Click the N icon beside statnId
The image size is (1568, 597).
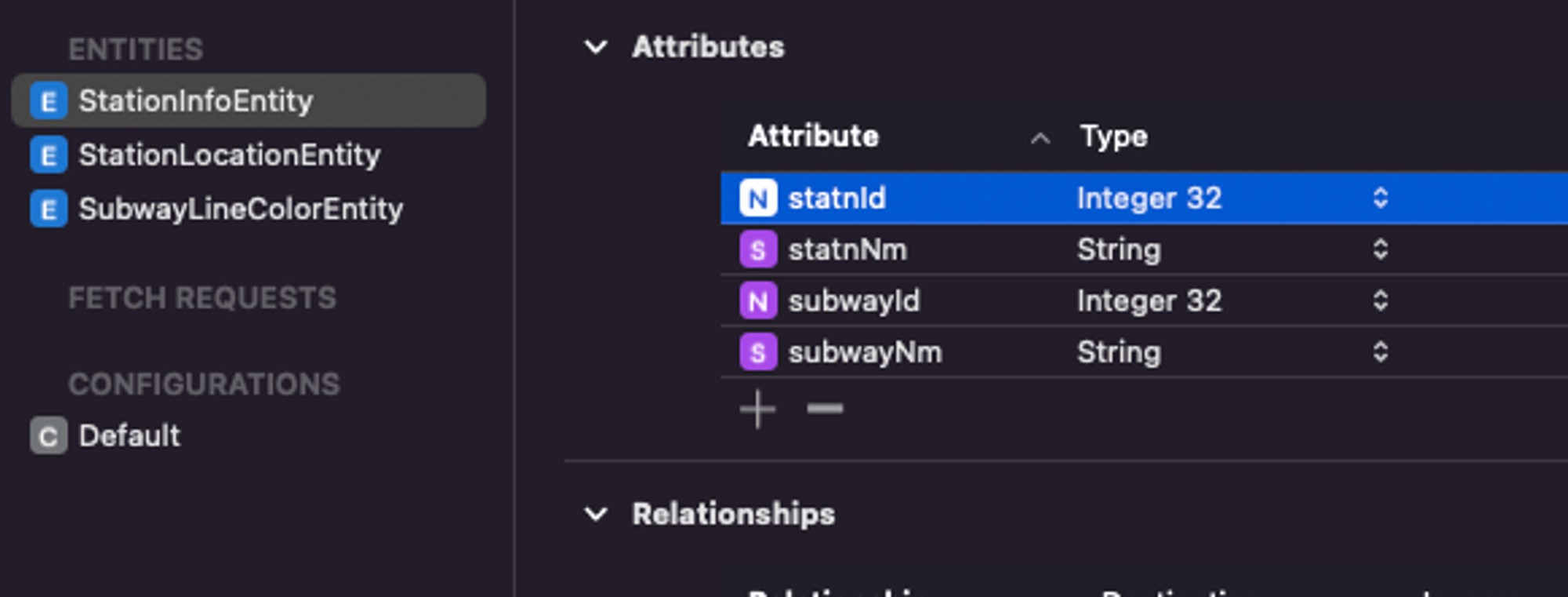pos(758,198)
